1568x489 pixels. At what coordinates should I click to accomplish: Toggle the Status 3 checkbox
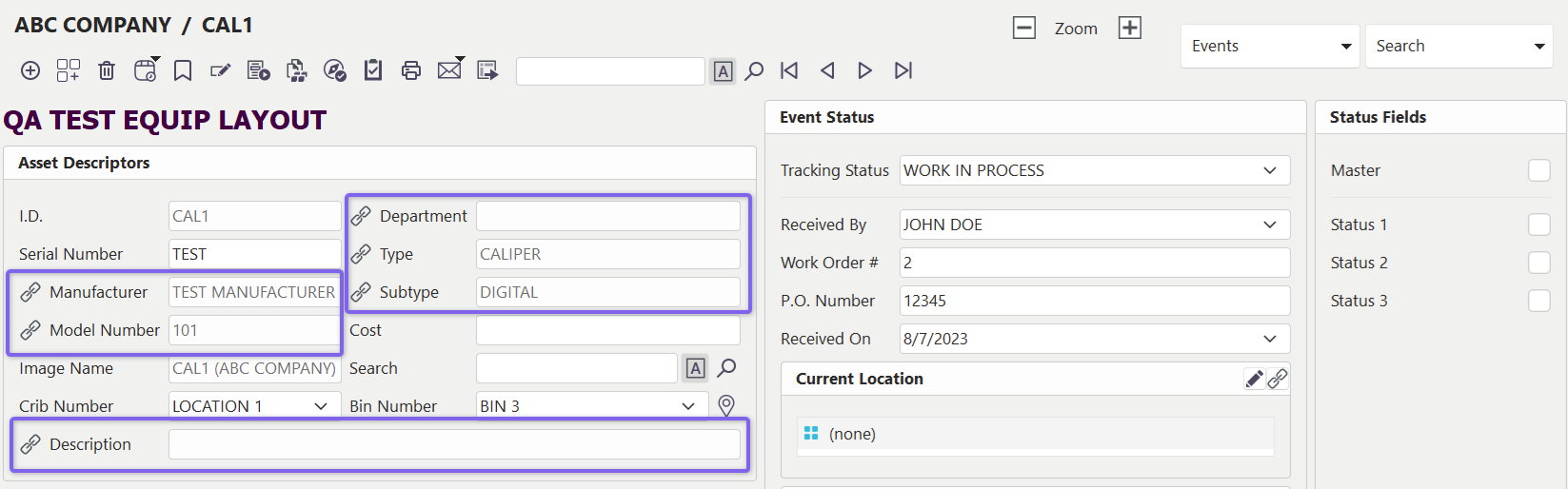1538,301
